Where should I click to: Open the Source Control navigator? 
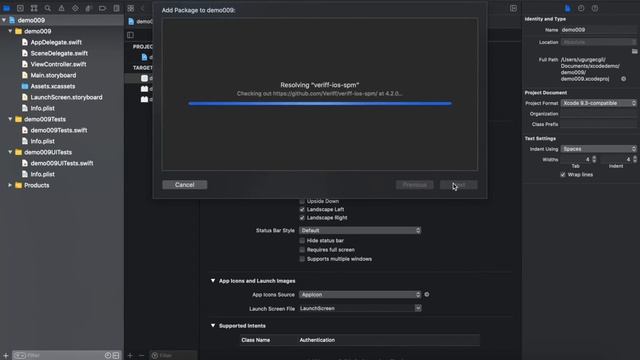(20, 8)
